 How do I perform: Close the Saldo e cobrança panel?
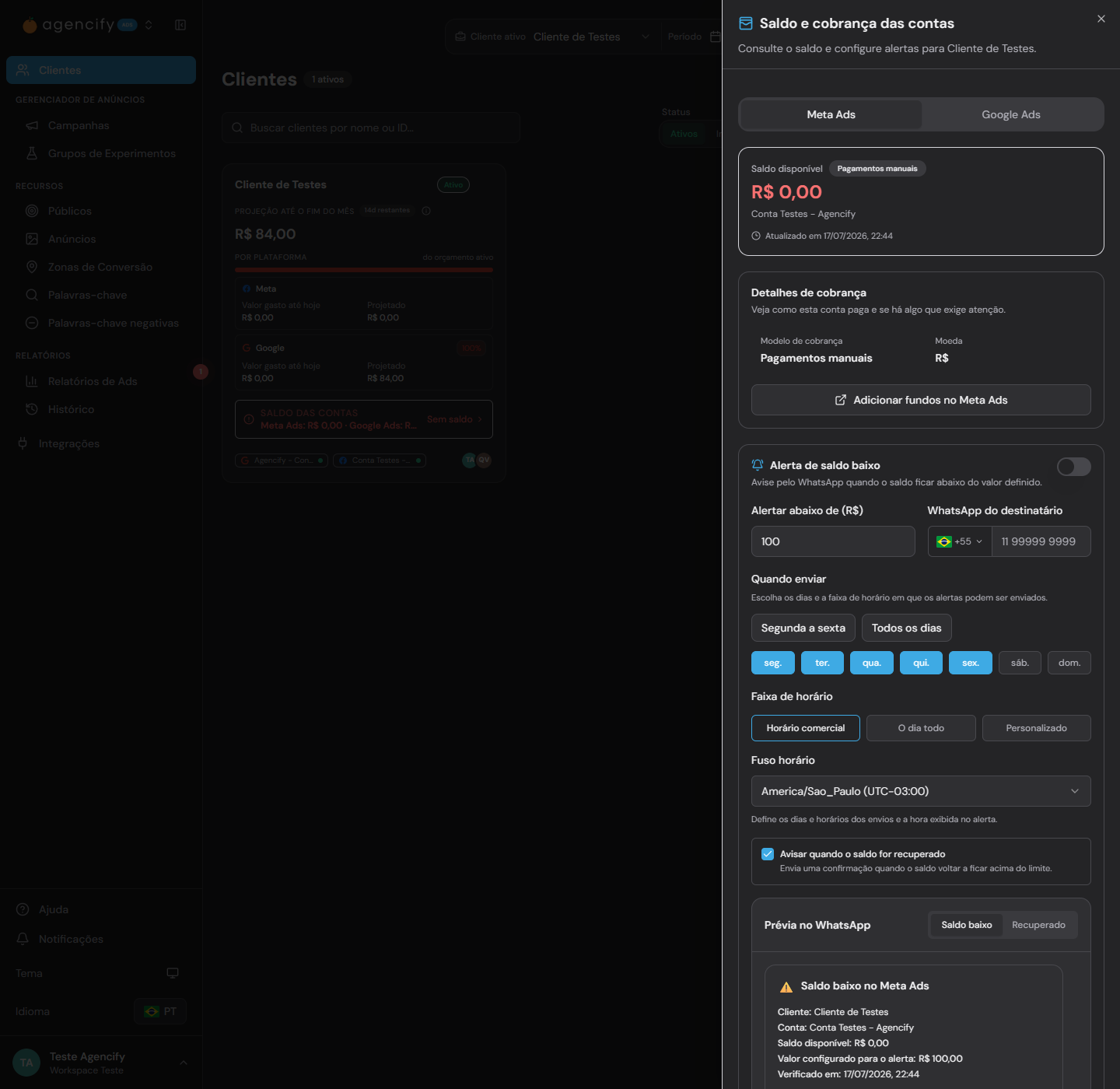[1101, 19]
